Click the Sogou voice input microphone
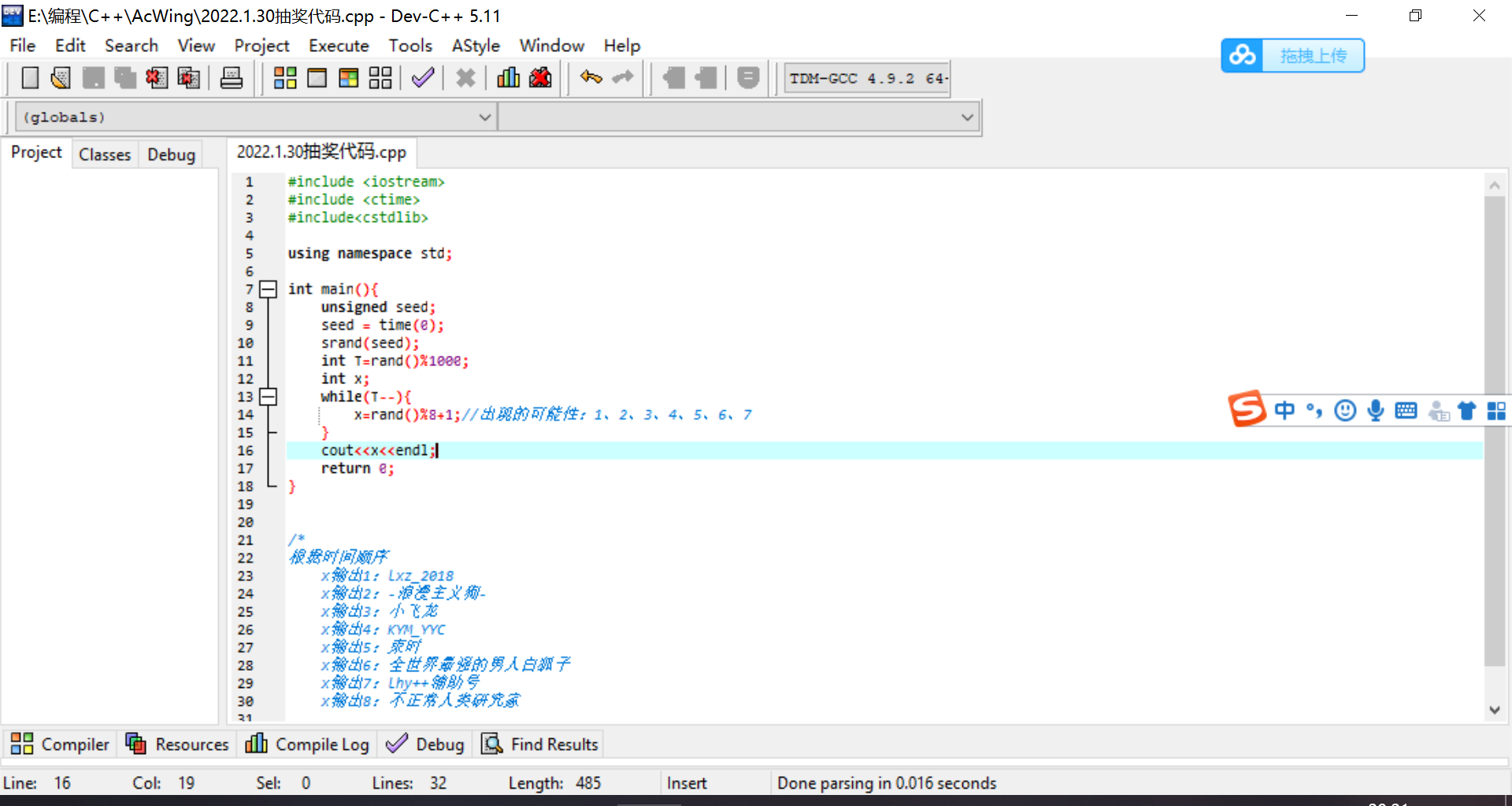The height and width of the screenshot is (806, 1512). (x=1376, y=410)
